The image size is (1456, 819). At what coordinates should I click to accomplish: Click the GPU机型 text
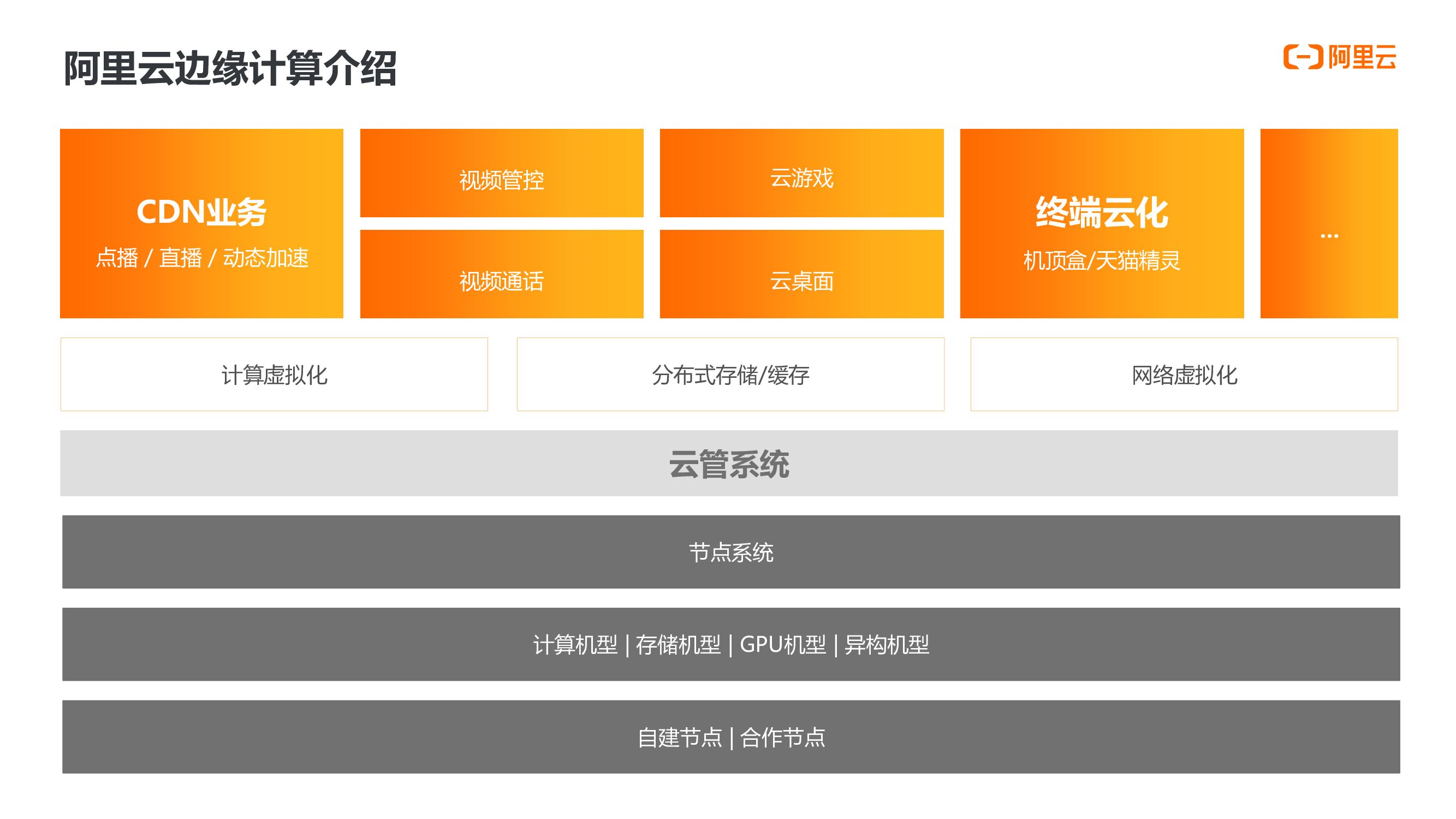782,645
